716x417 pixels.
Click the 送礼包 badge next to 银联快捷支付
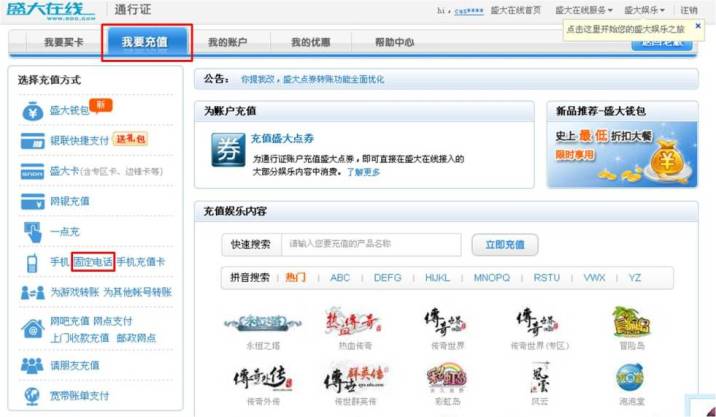pos(131,139)
